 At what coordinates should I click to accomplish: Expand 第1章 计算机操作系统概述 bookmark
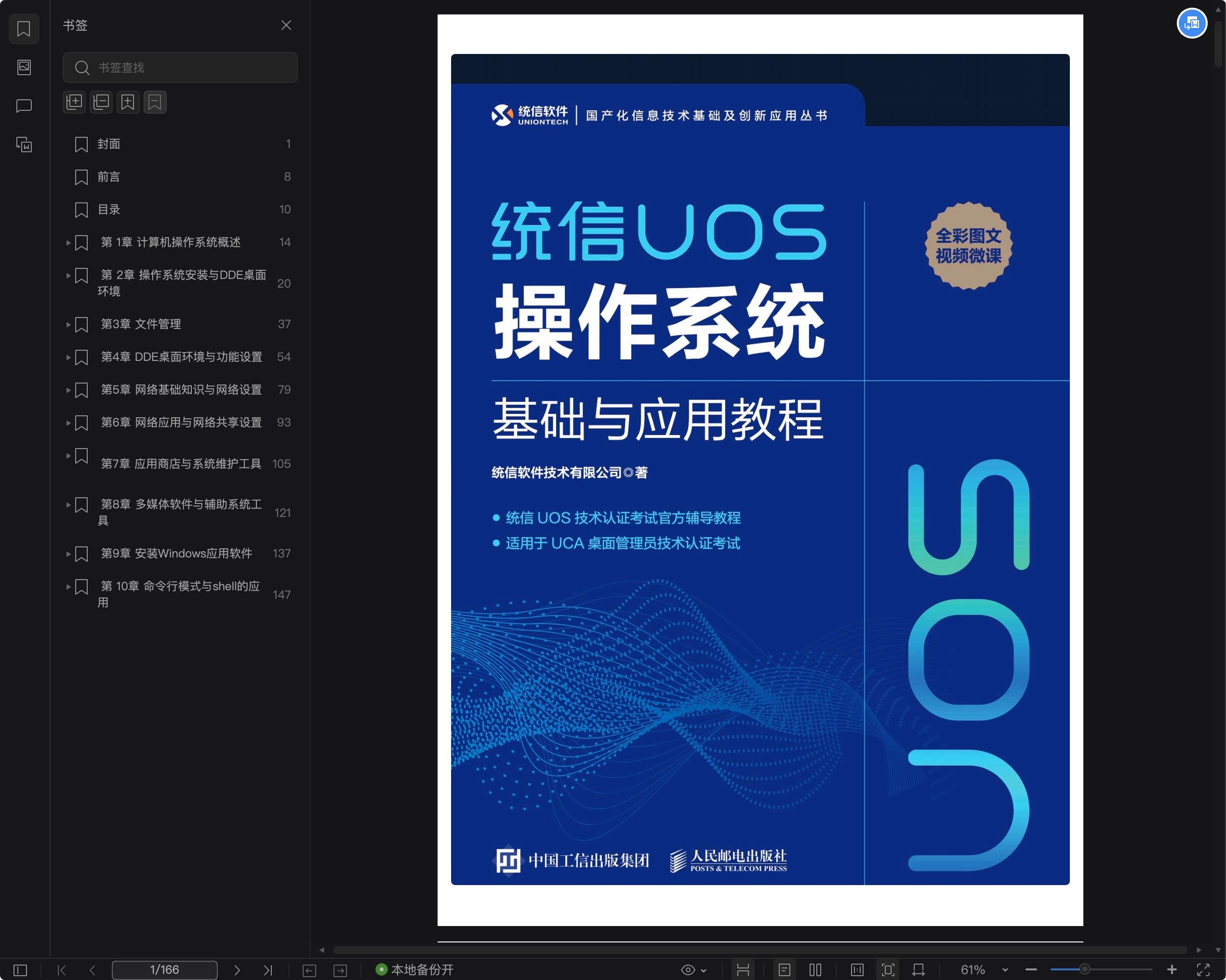click(68, 243)
